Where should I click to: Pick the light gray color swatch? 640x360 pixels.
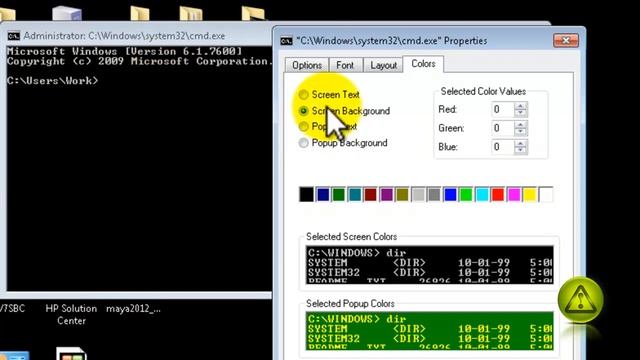pos(418,195)
